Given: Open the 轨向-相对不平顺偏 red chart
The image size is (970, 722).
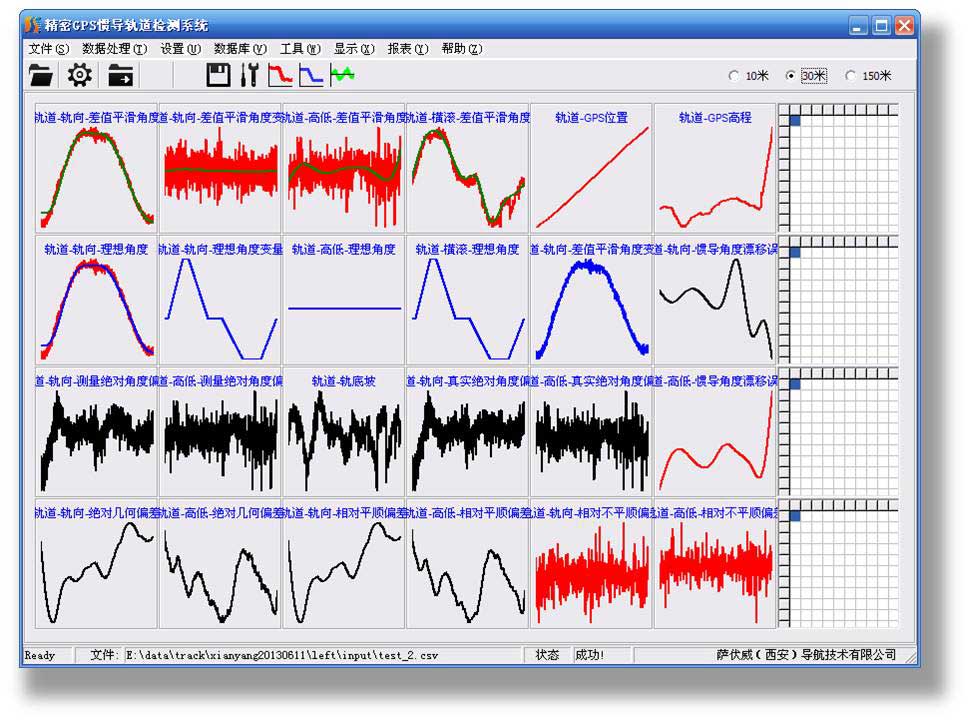Looking at the screenshot, I should 591,564.
